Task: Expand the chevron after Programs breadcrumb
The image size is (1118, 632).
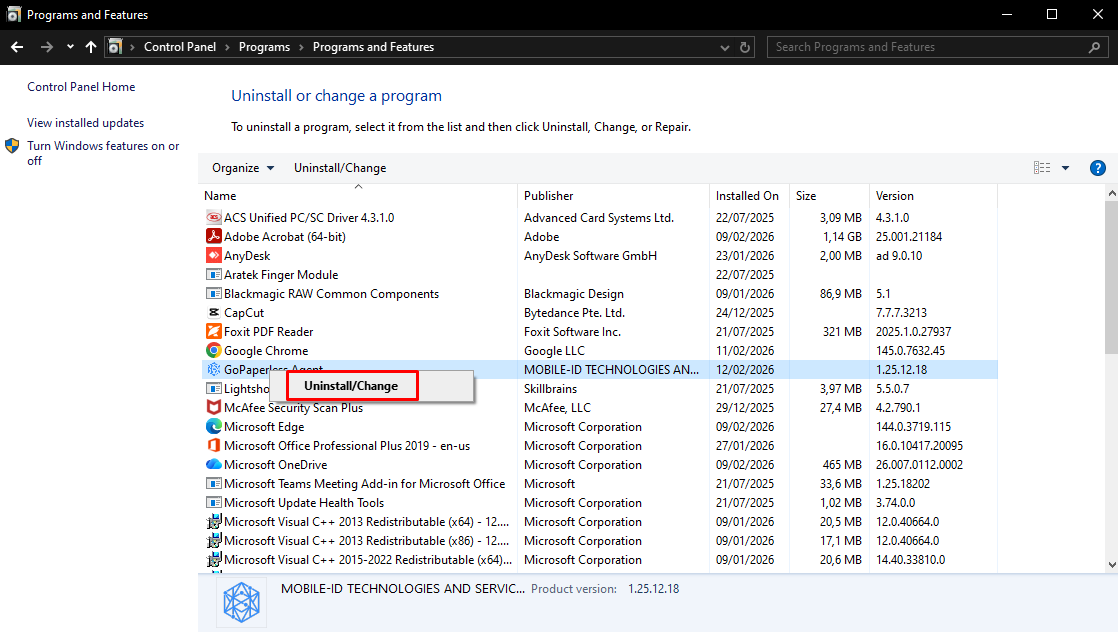Action: pyautogui.click(x=302, y=47)
